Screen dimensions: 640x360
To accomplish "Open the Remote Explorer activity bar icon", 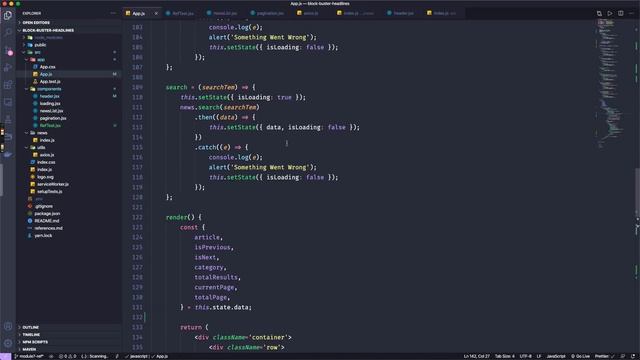I will point(8,102).
